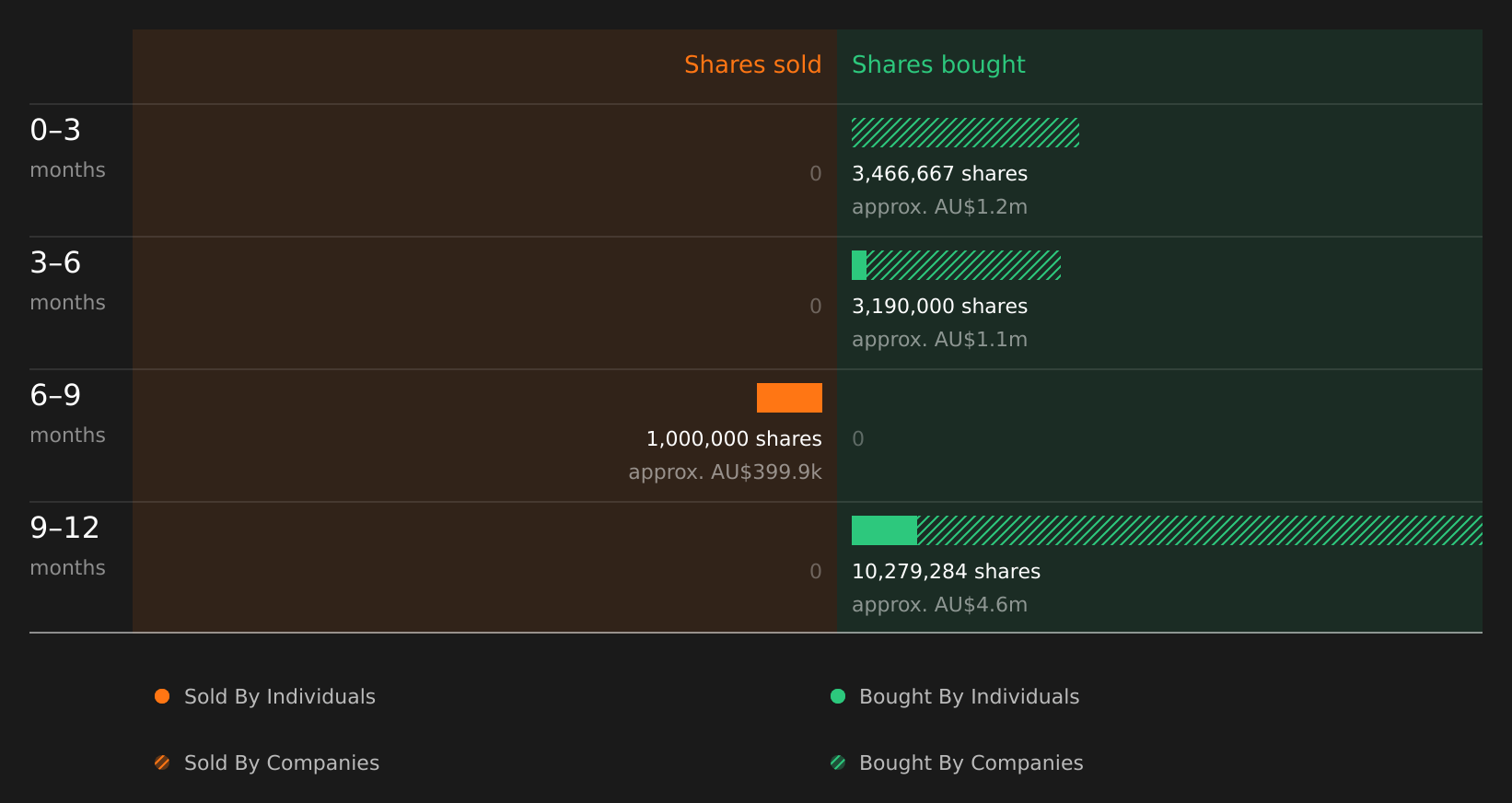Click the zero sold value in 9–12 months row
1512x803 pixels.
click(816, 572)
